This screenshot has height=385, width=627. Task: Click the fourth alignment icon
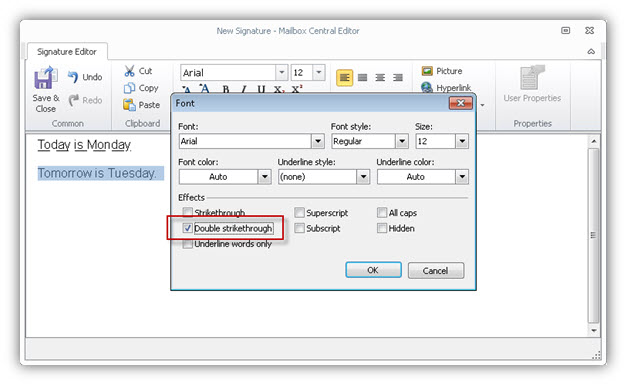pyautogui.click(x=397, y=78)
